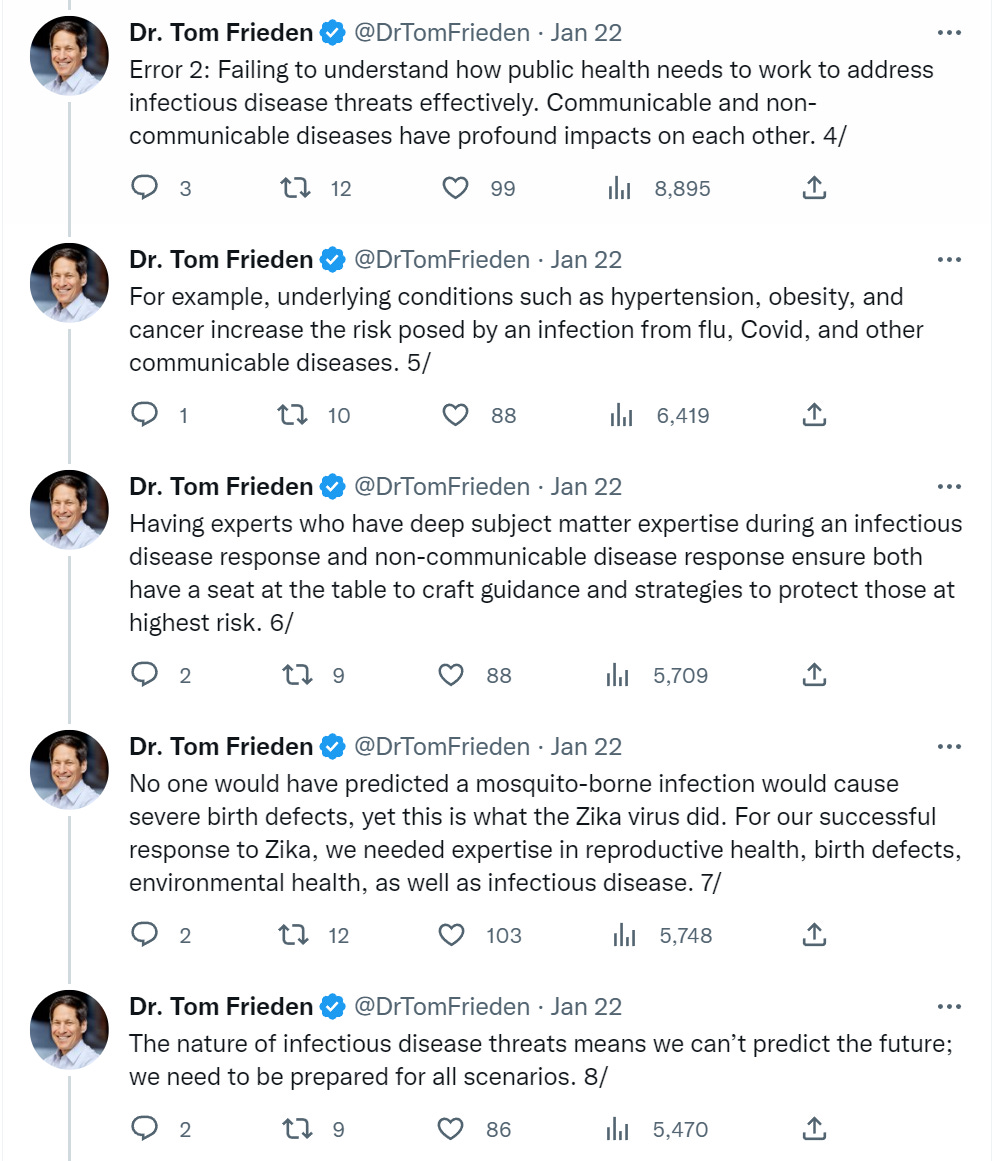Open the profile picture beside tweet 4/
This screenshot has width=997, height=1161.
pos(69,56)
